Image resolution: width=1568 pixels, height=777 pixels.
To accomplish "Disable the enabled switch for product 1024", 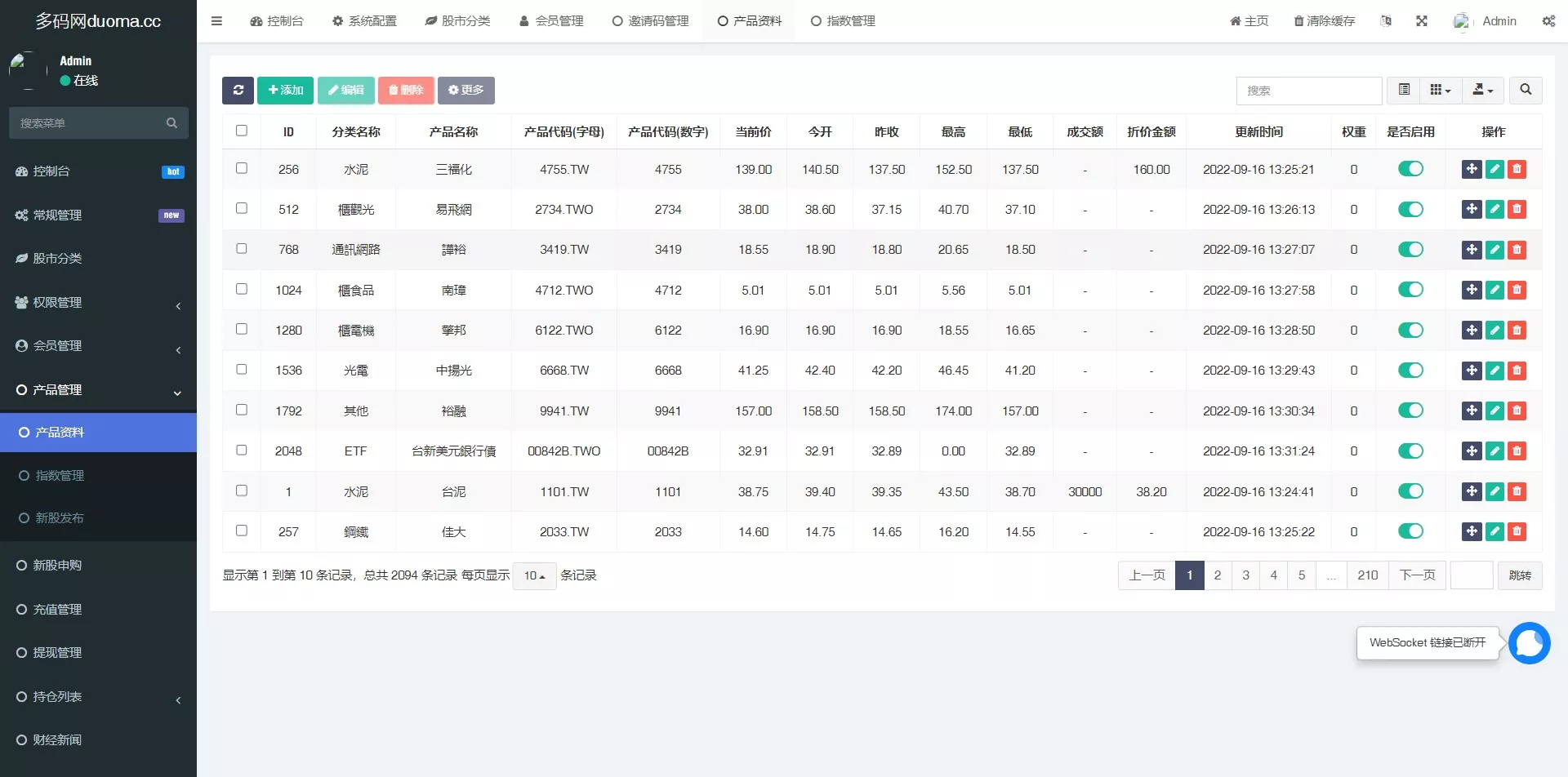I will (1410, 290).
